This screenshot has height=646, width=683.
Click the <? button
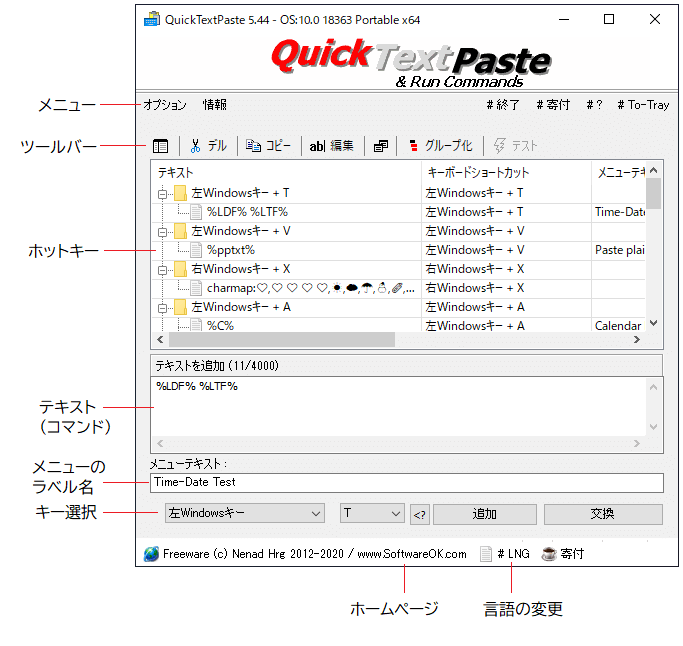tap(420, 515)
